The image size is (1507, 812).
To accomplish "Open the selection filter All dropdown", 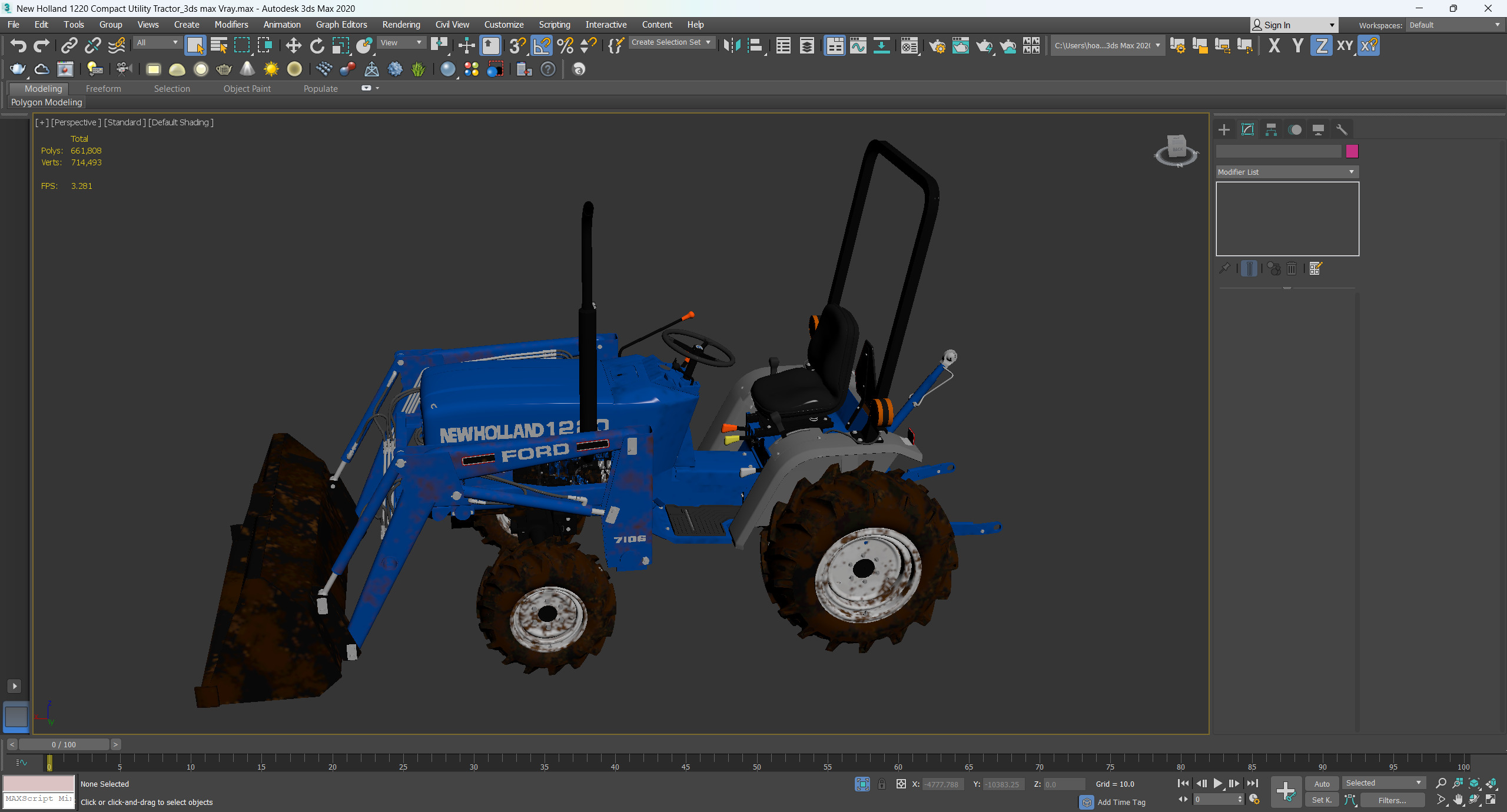I will pos(157,42).
